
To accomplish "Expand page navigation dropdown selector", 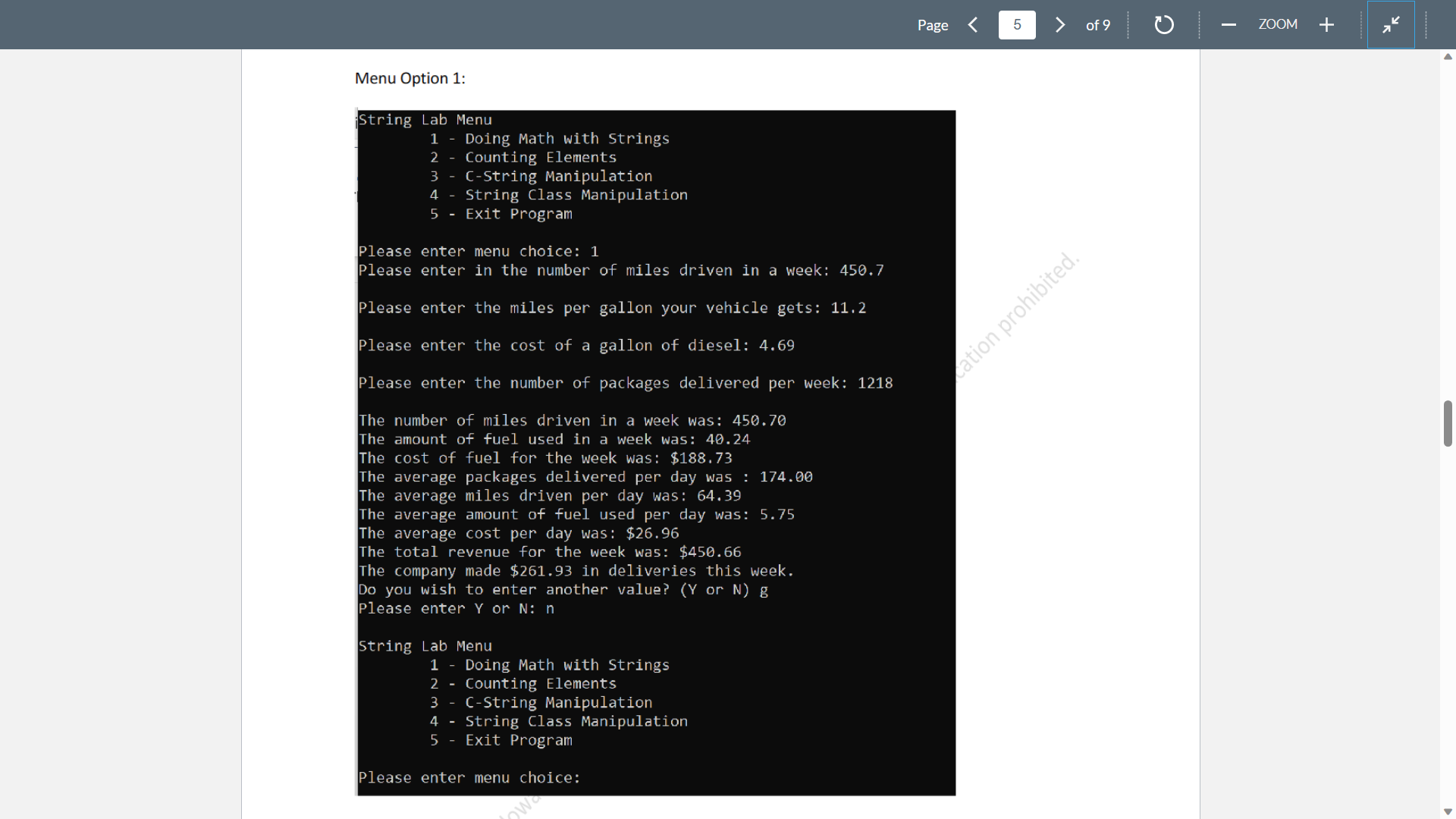I will (1017, 24).
